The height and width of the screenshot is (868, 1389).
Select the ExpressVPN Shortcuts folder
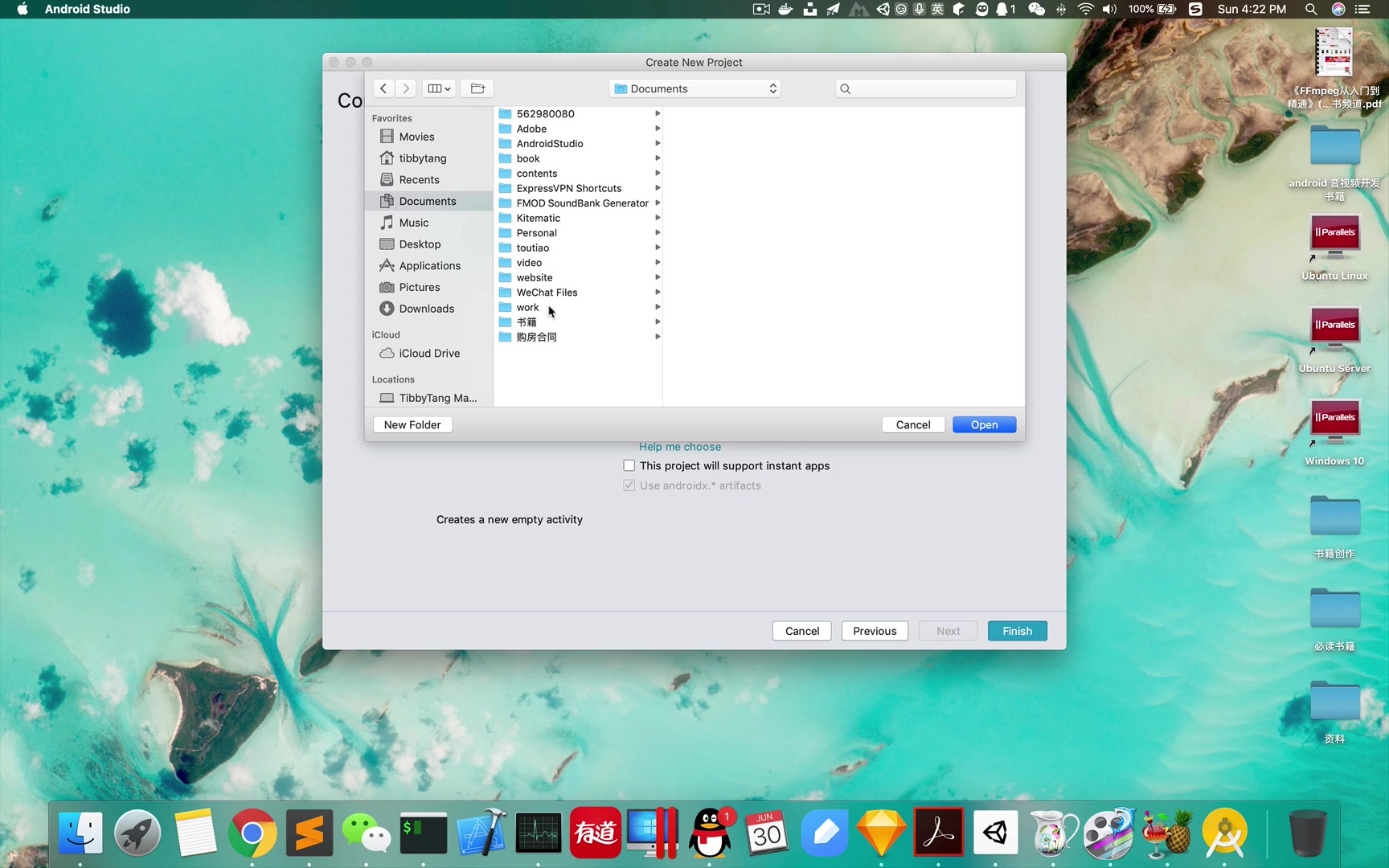pos(579,188)
